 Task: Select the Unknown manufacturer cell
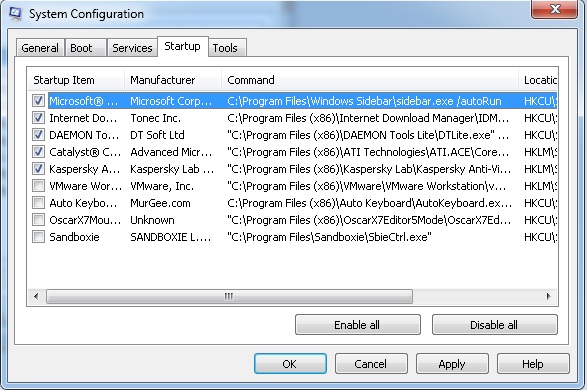click(152, 220)
